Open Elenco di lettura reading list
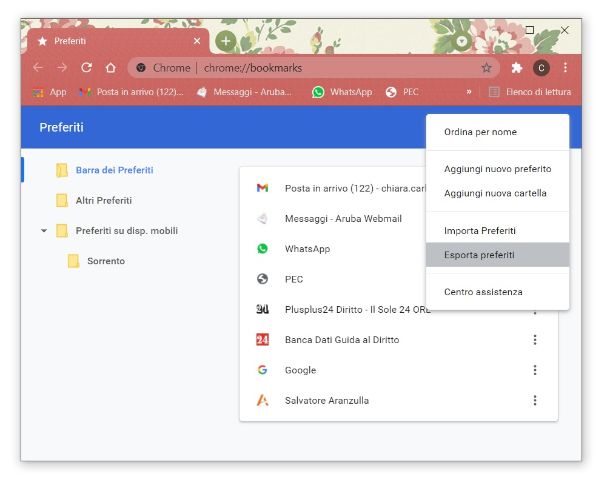This screenshot has height=491, width=610. point(530,92)
